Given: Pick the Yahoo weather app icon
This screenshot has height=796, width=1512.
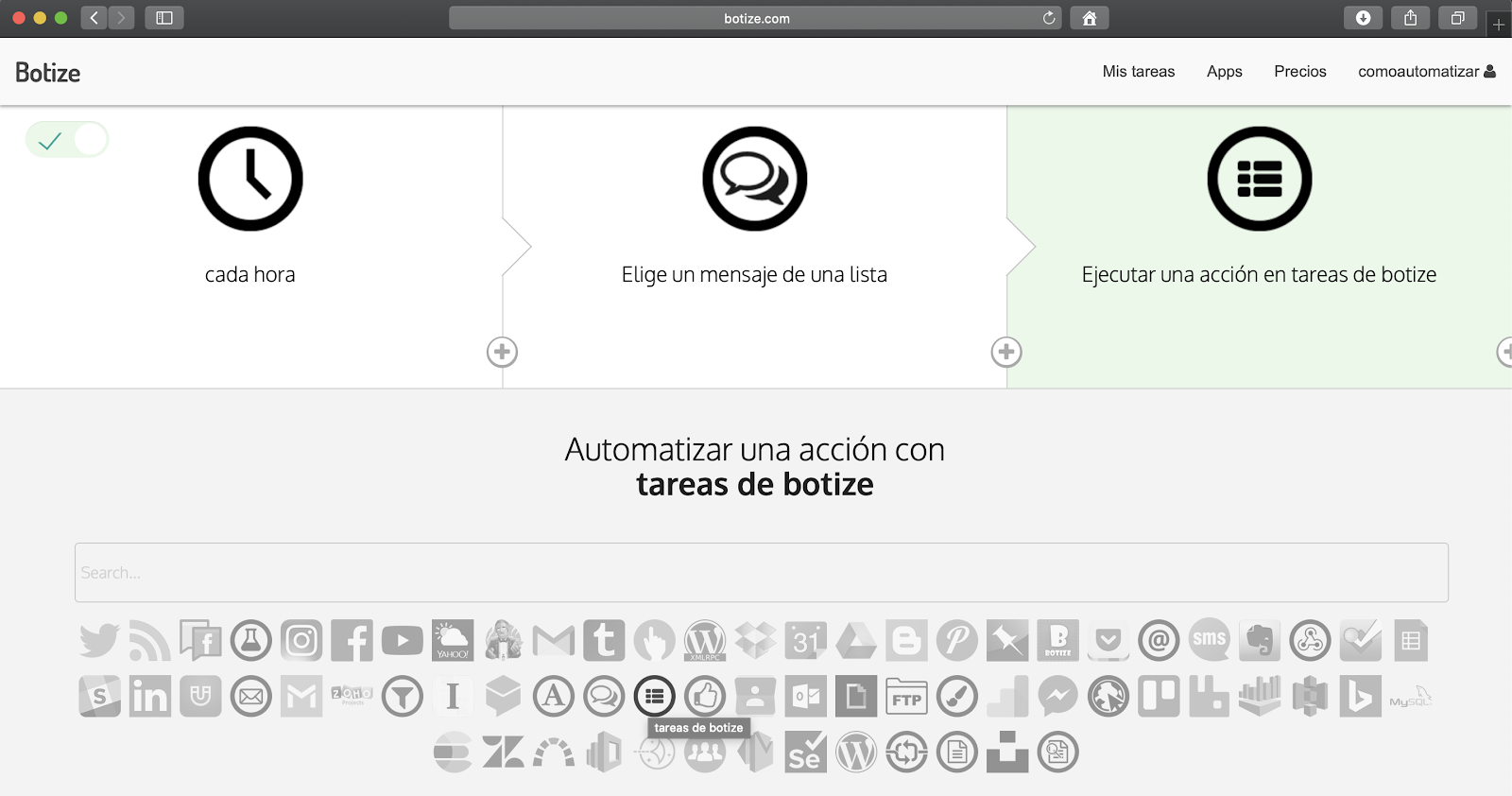Looking at the screenshot, I should click(x=453, y=641).
